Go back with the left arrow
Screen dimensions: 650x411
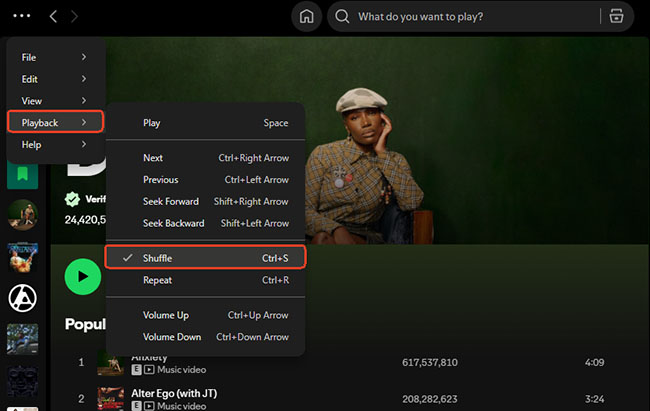click(x=53, y=17)
